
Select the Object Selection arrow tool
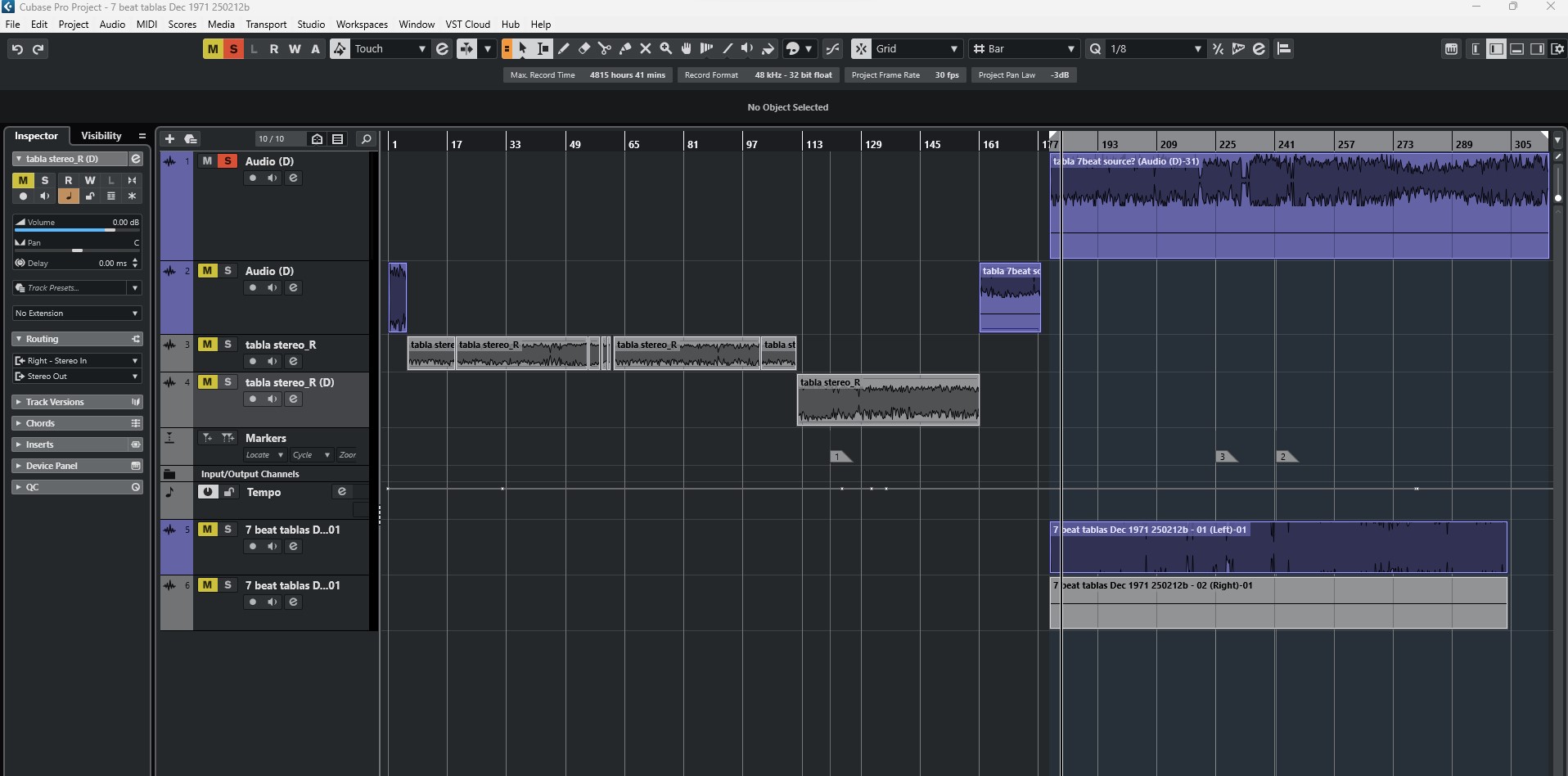click(523, 49)
